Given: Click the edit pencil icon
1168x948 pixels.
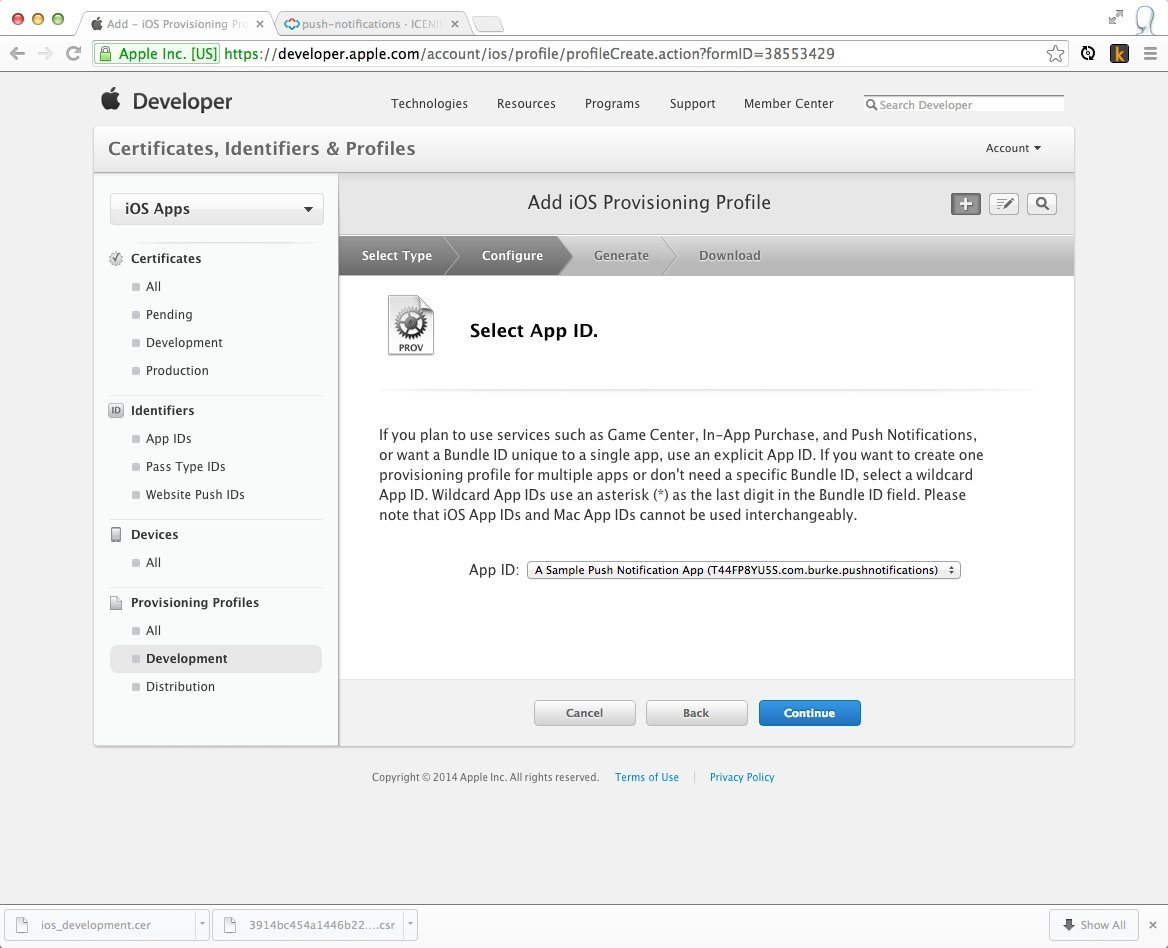Looking at the screenshot, I should 1003,204.
